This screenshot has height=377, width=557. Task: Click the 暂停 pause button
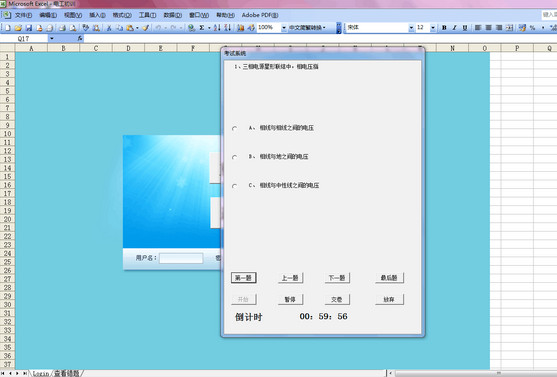(x=290, y=300)
